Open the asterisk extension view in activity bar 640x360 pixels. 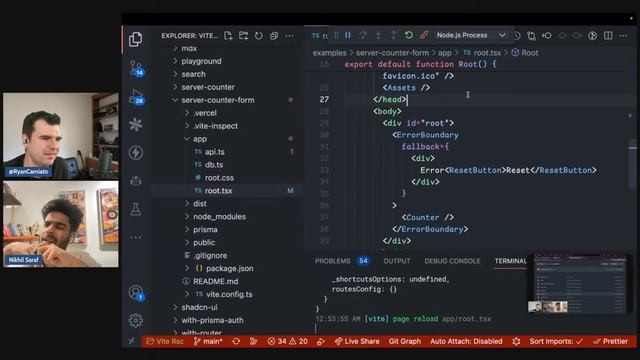coord(136,124)
